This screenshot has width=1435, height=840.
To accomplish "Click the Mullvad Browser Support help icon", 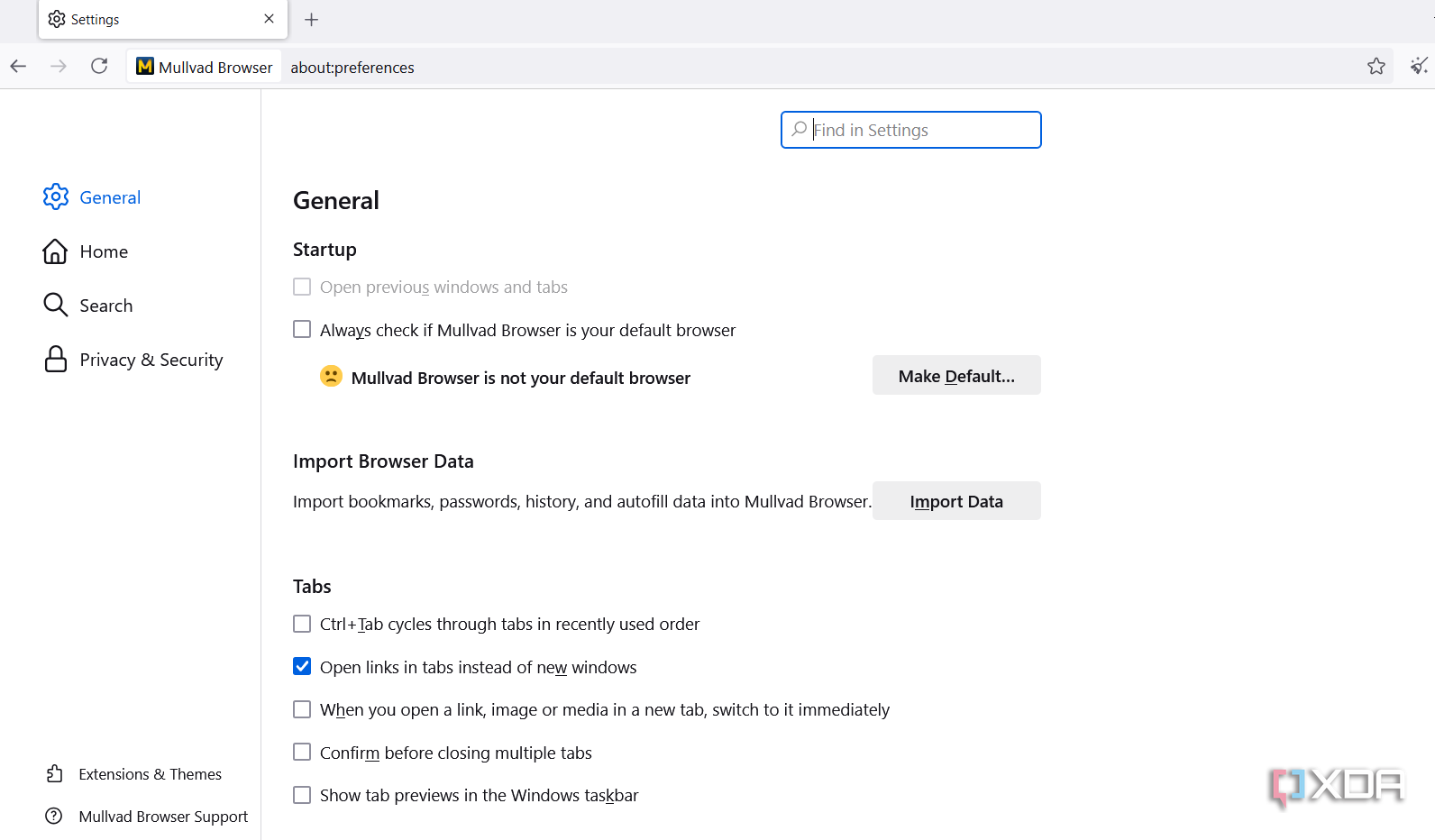I will click(x=54, y=816).
